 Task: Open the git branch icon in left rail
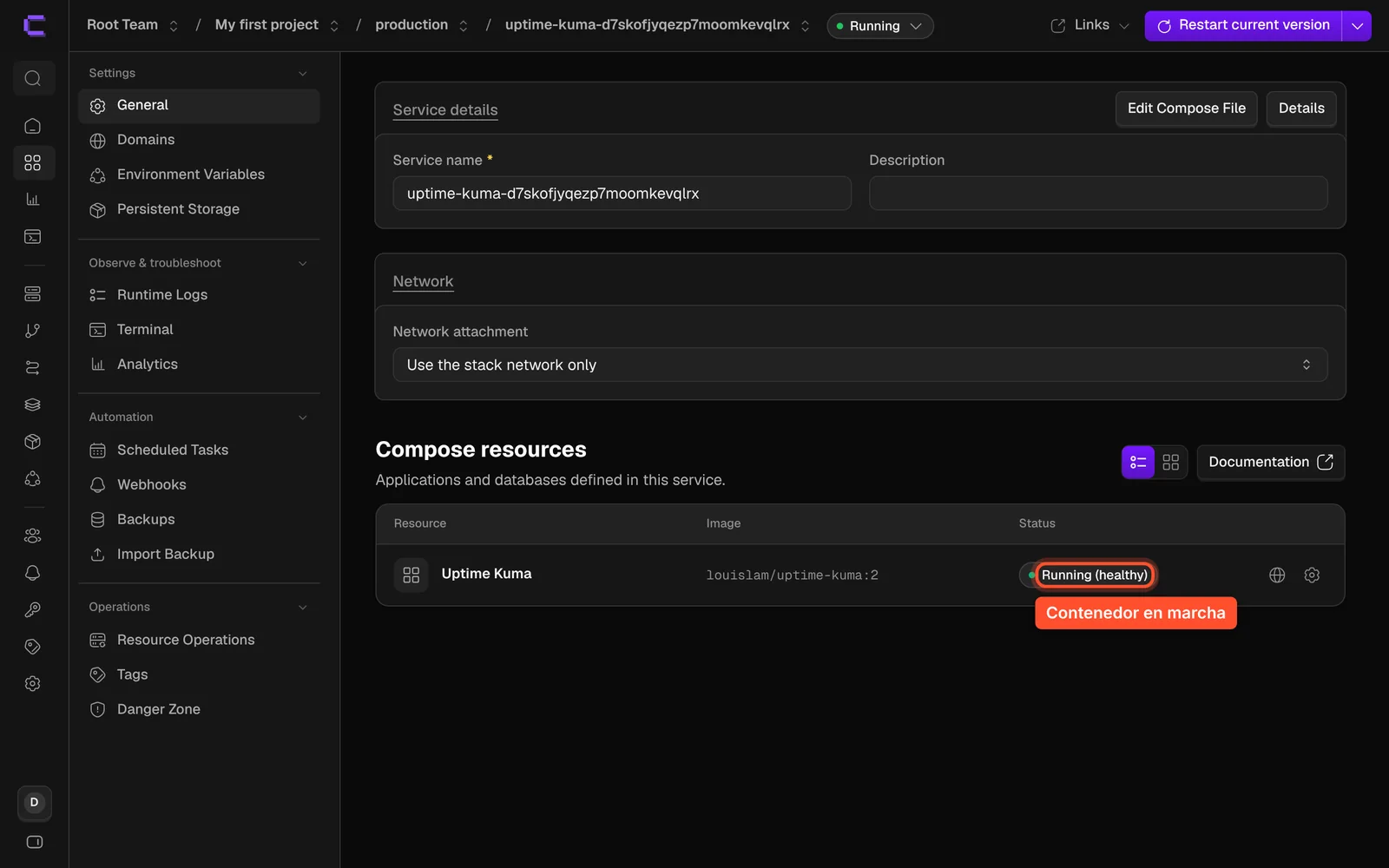tap(33, 331)
